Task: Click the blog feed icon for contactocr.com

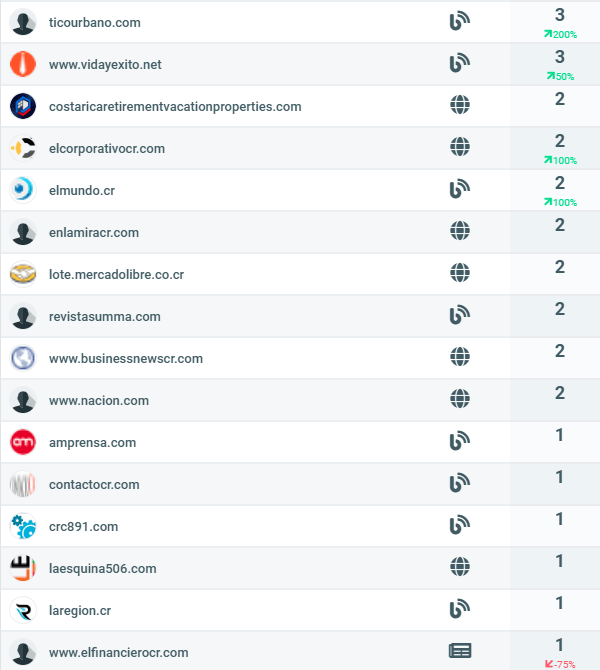Action: point(460,483)
